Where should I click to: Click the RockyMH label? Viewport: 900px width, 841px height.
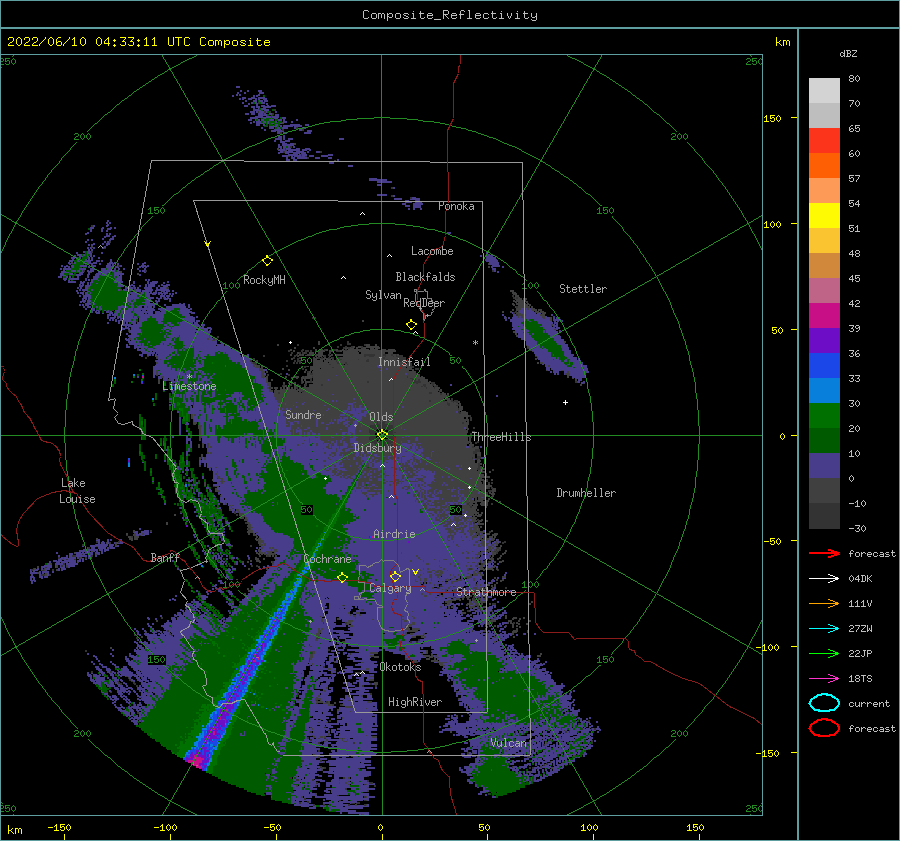coord(264,280)
